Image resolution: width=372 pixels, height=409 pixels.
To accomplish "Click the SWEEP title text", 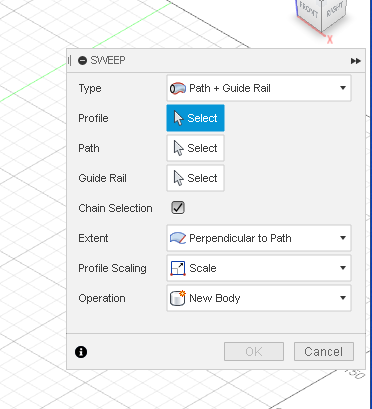I will tap(108, 61).
